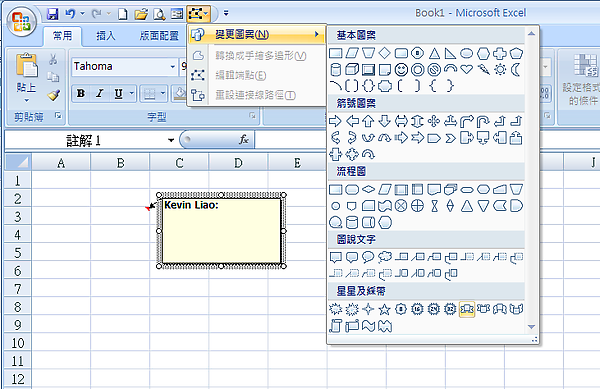The width and height of the screenshot is (600, 389).
Task: Switch to the 插入 Insert tab
Action: (106, 36)
